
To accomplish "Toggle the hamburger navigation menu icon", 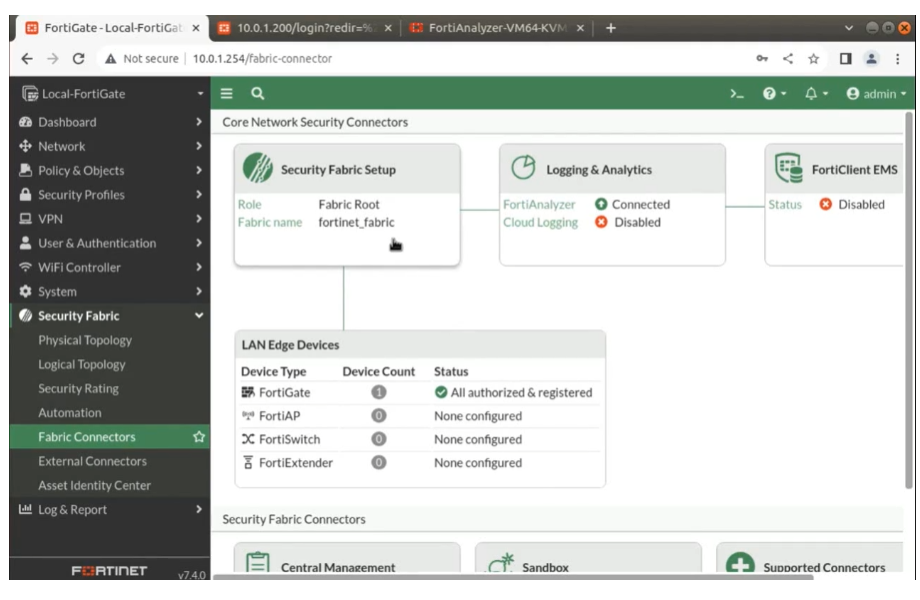I will click(x=226, y=93).
